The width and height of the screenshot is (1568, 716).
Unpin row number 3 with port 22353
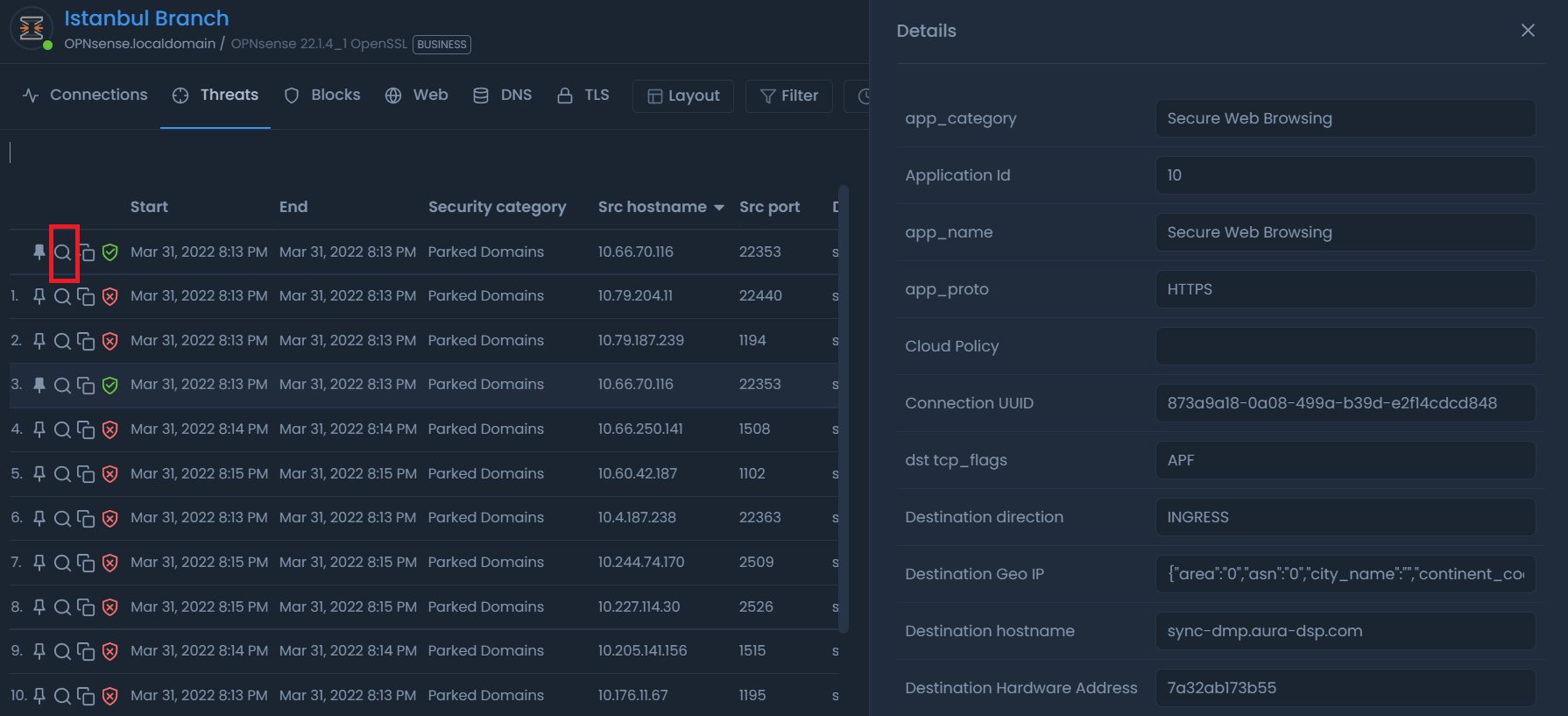39,385
